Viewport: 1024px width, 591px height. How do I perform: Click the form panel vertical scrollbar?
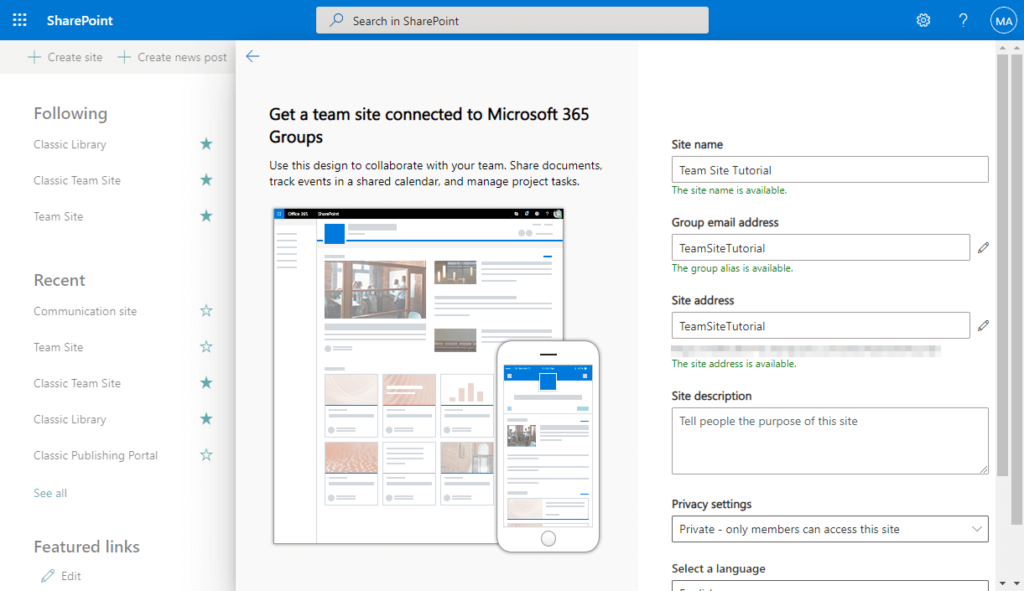click(1002, 264)
